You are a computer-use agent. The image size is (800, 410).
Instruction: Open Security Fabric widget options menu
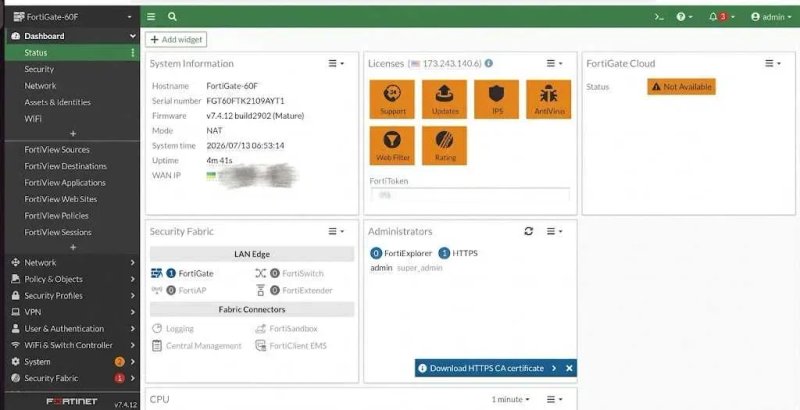click(x=336, y=231)
